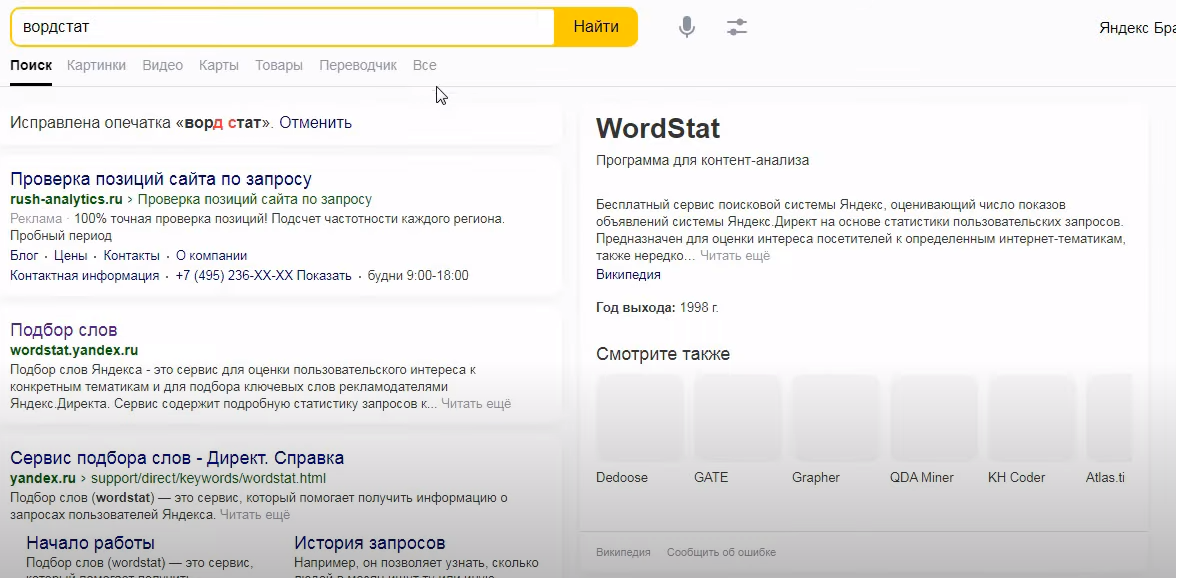Click the search field containing вордстат
This screenshot has height=578, width=1181.
point(280,27)
